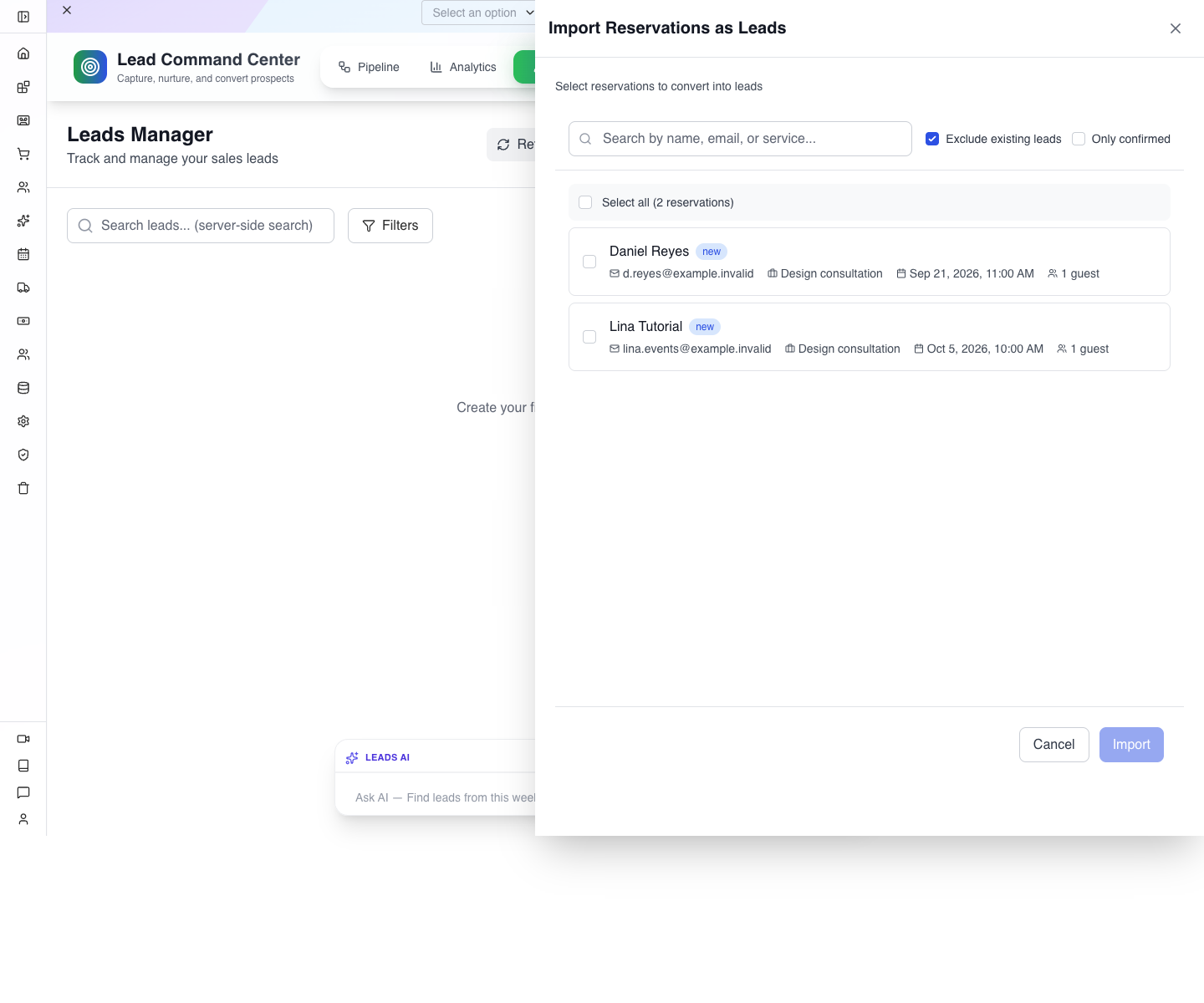
Task: Click the d.reyes@example.invalid email text
Action: (688, 273)
